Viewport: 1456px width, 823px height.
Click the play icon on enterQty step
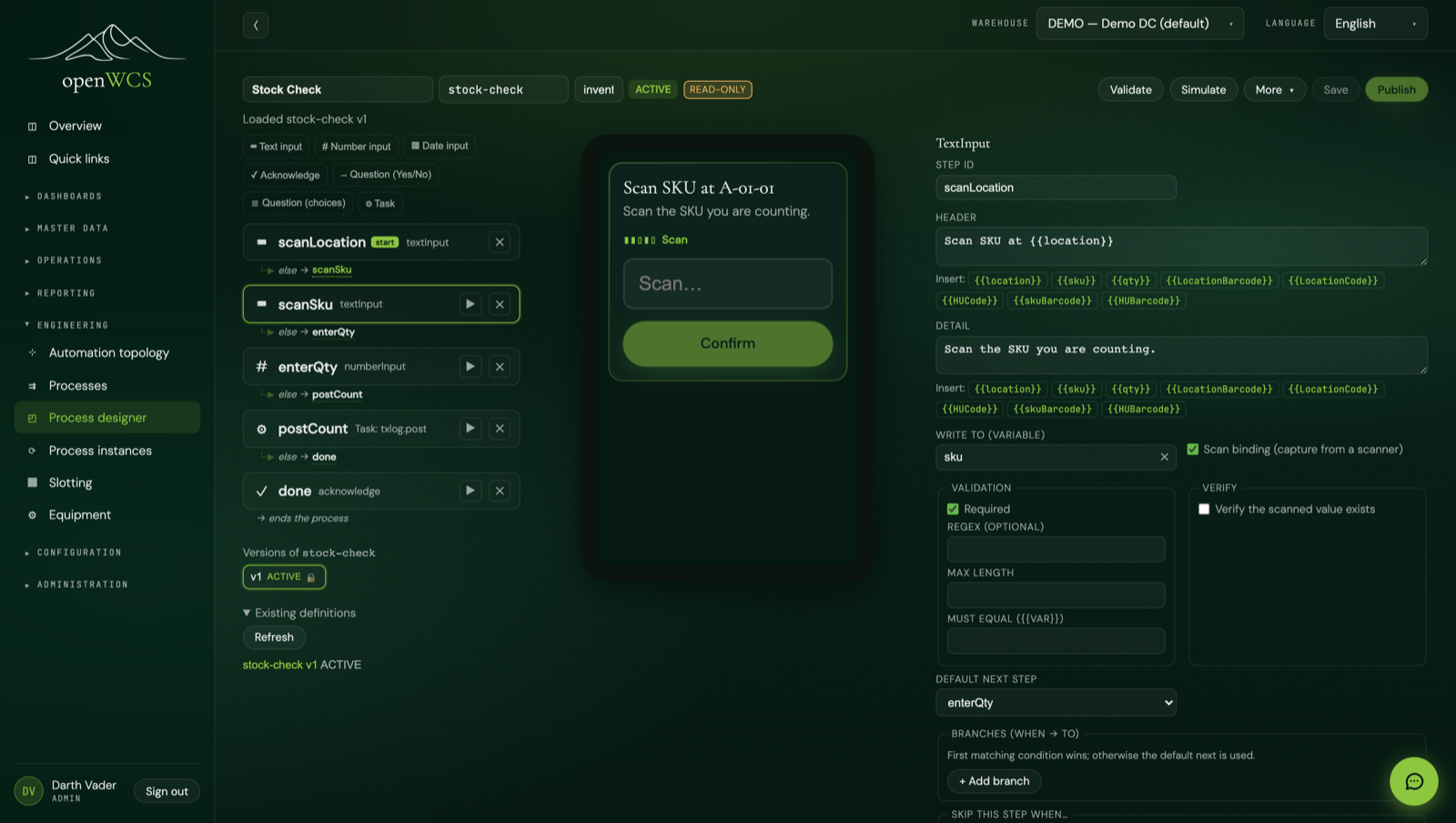coord(470,366)
